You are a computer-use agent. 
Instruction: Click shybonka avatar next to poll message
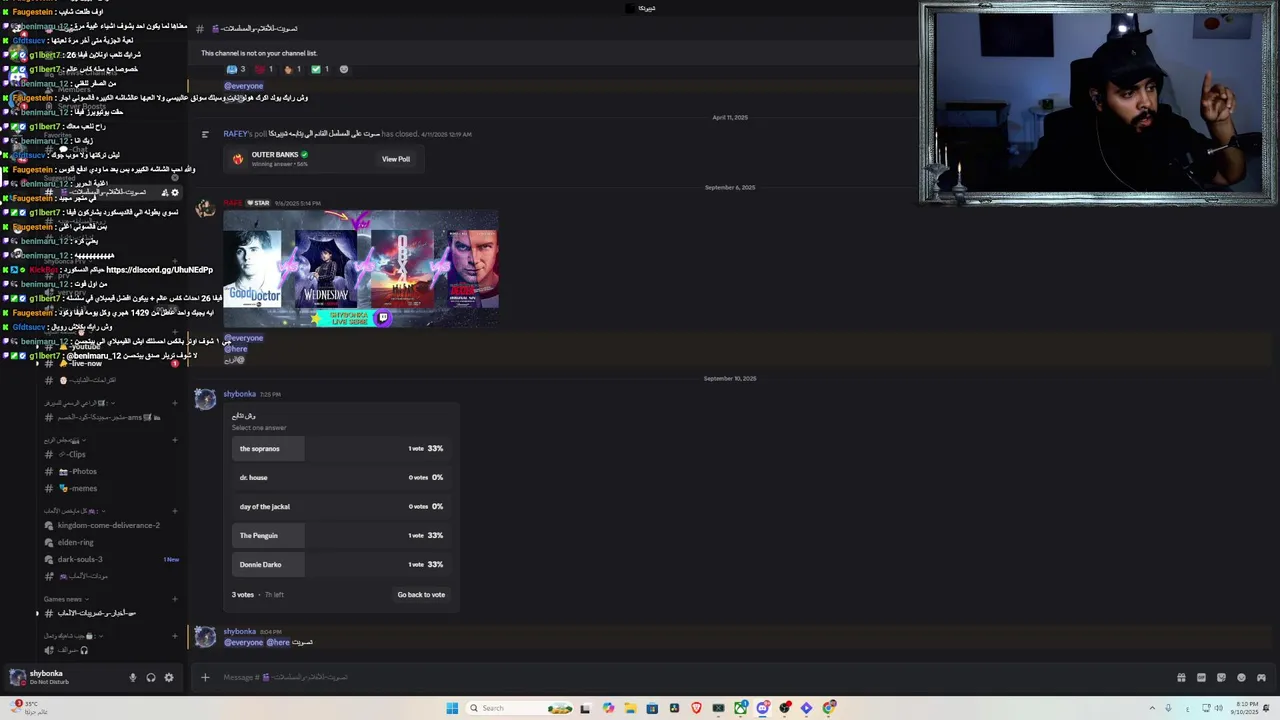[x=205, y=400]
